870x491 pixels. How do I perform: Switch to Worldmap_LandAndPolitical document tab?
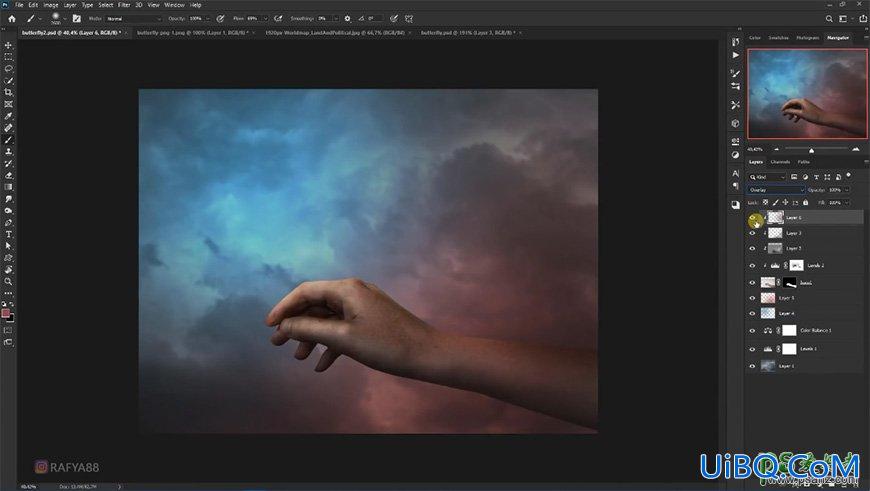tap(335, 33)
